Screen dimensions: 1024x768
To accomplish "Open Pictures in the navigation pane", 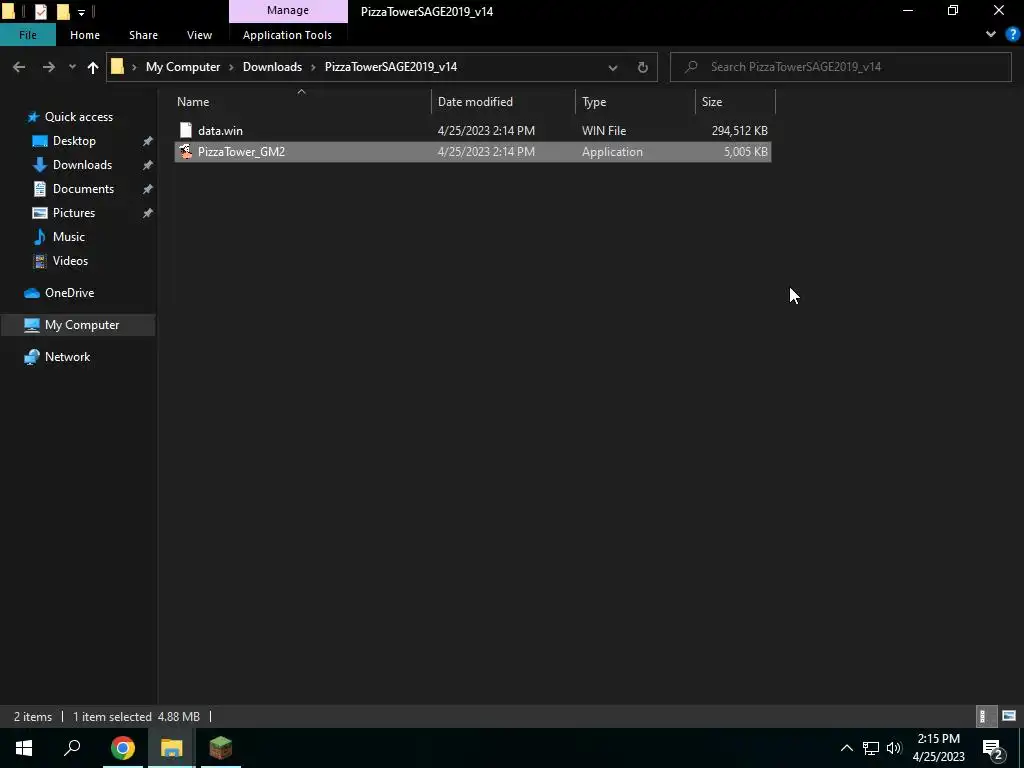I will pos(74,213).
